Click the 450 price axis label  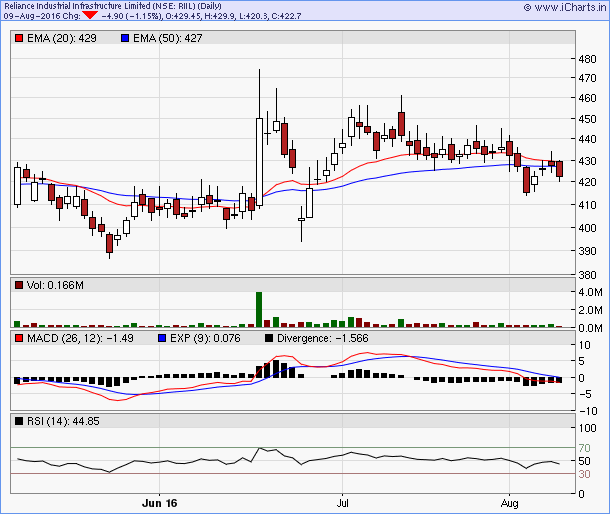pos(587,119)
